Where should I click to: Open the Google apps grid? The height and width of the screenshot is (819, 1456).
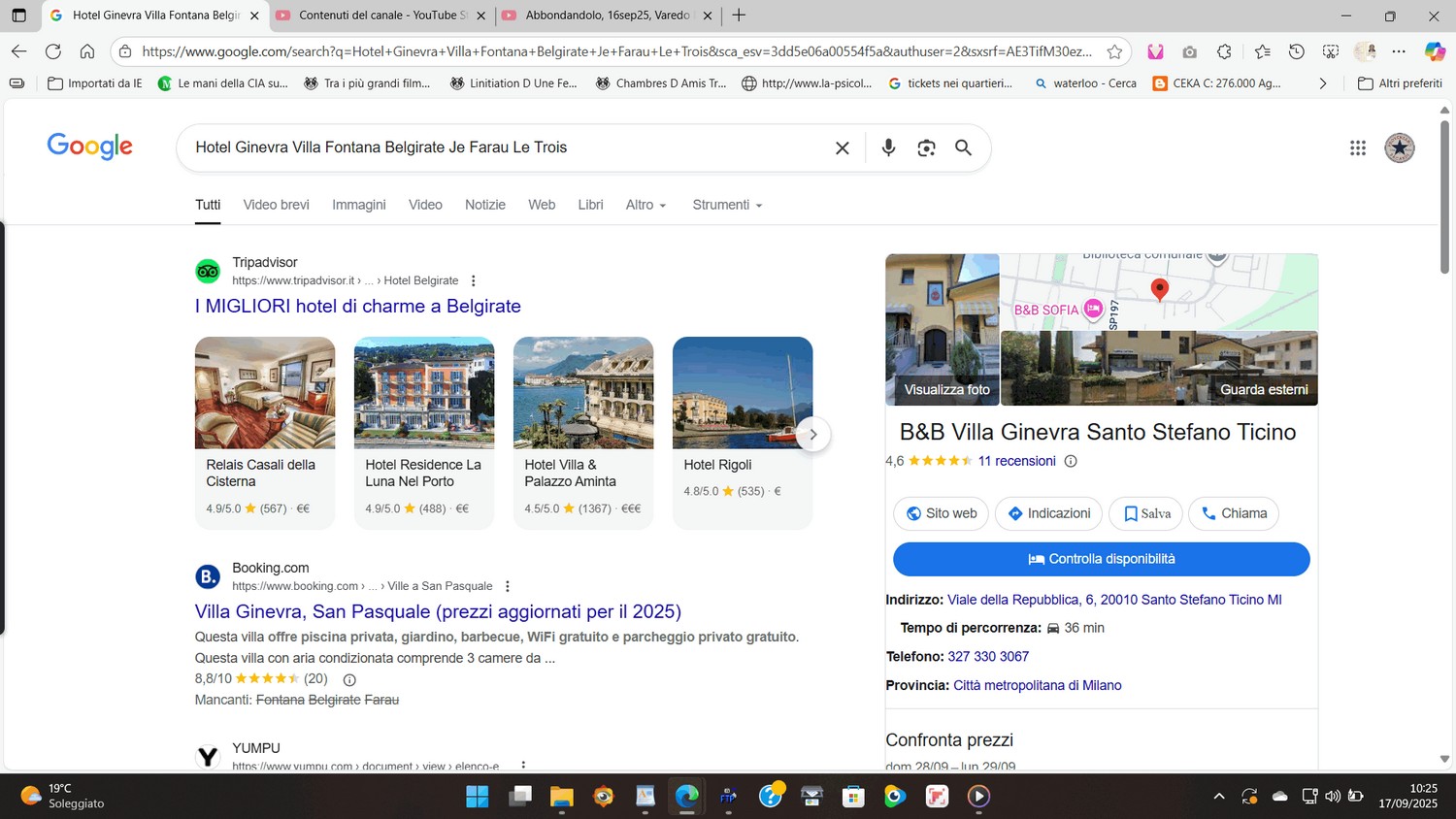tap(1357, 147)
